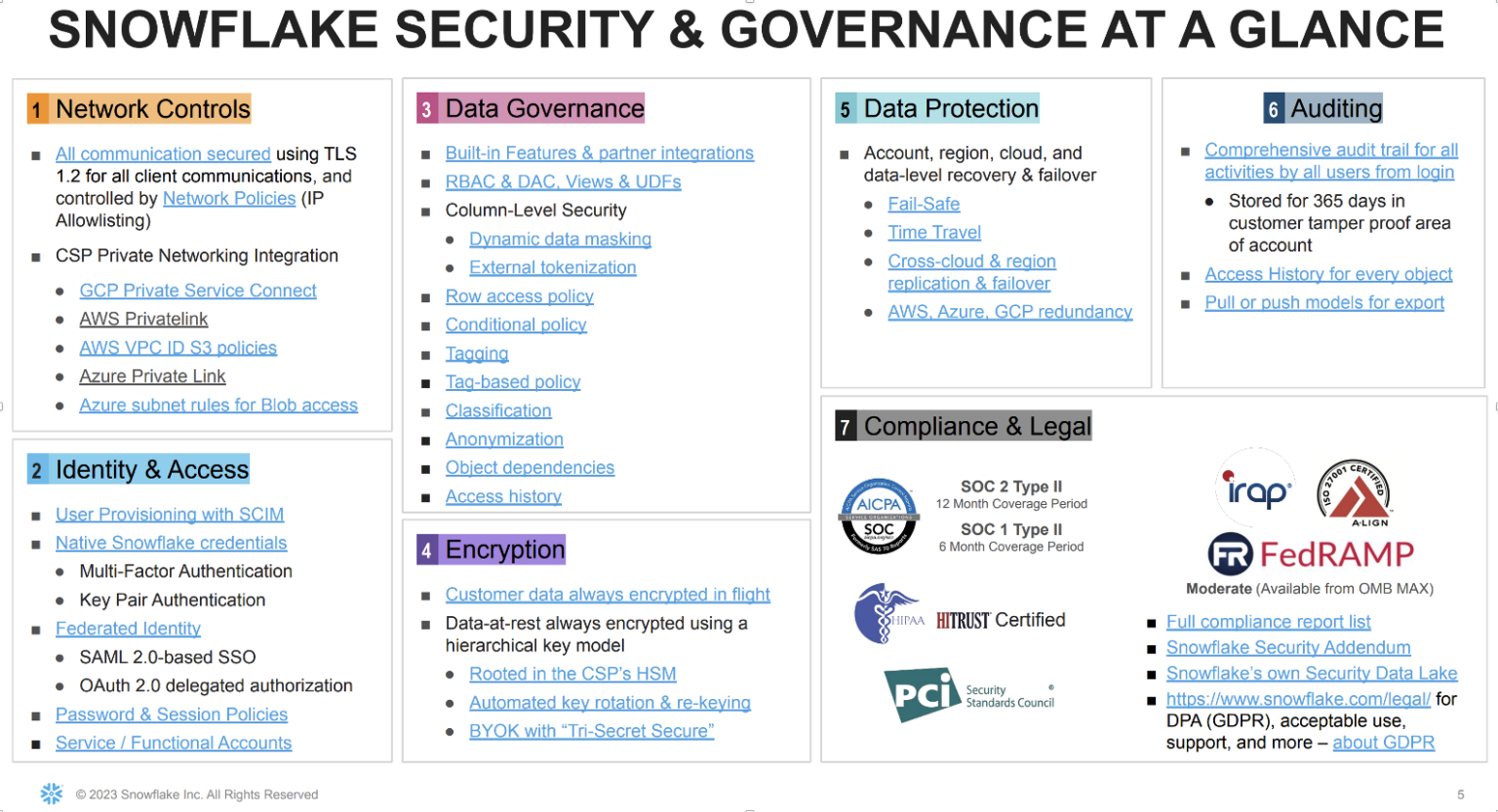Image resolution: width=1498 pixels, height=812 pixels.
Task: Open the All communication secured link
Action: pyautogui.click(x=163, y=154)
